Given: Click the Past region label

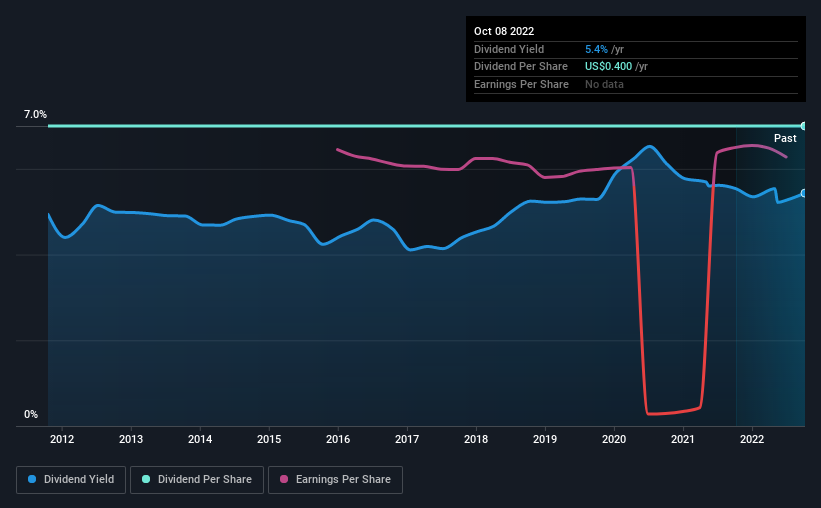Looking at the screenshot, I should (x=785, y=138).
